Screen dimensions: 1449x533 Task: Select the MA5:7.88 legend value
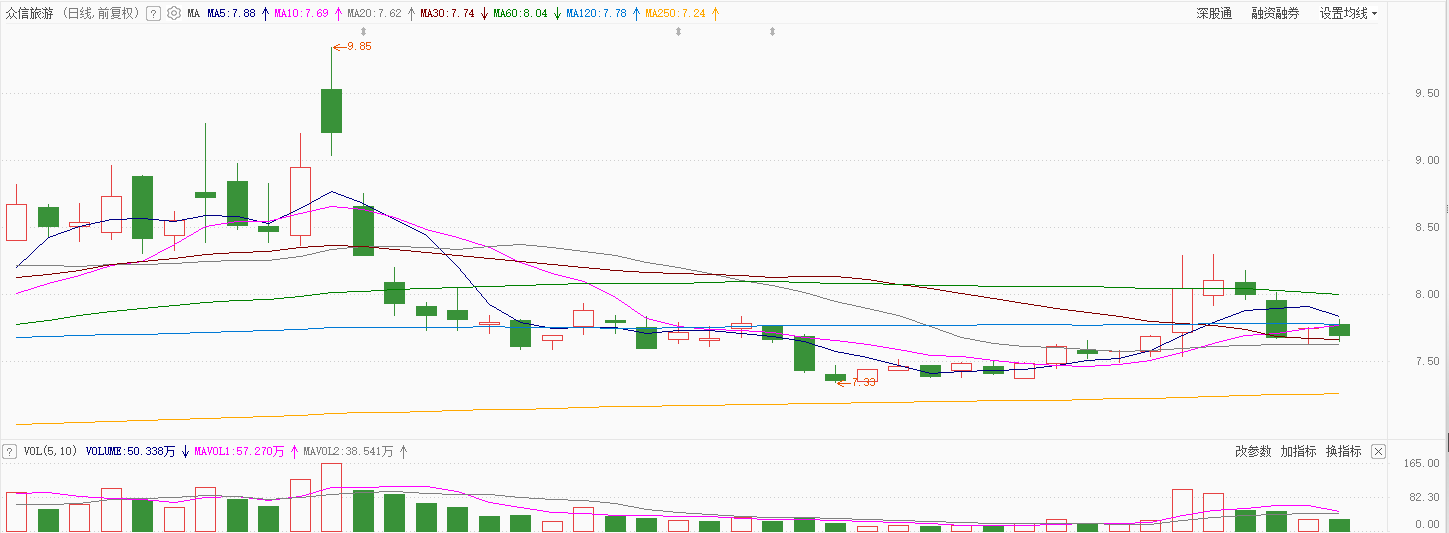[x=231, y=14]
